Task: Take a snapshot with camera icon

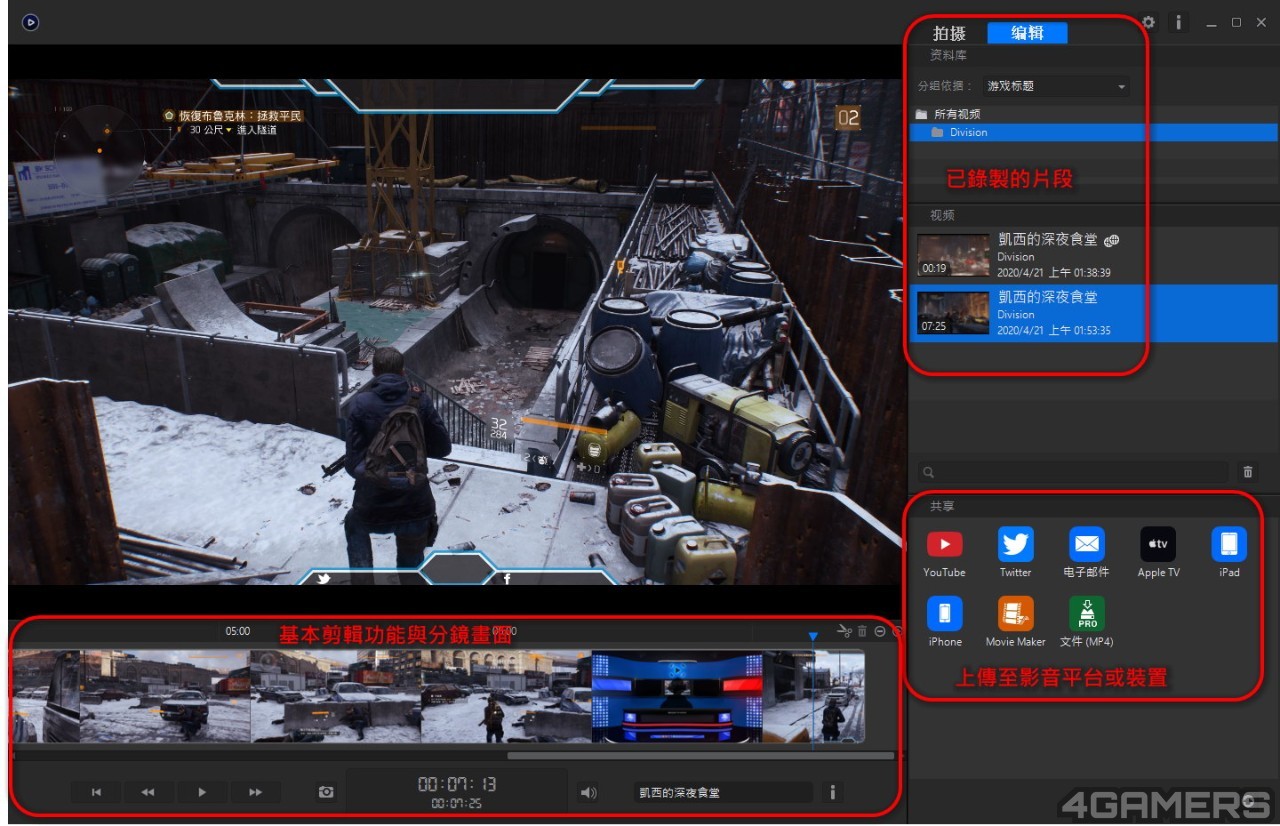Action: coord(326,792)
